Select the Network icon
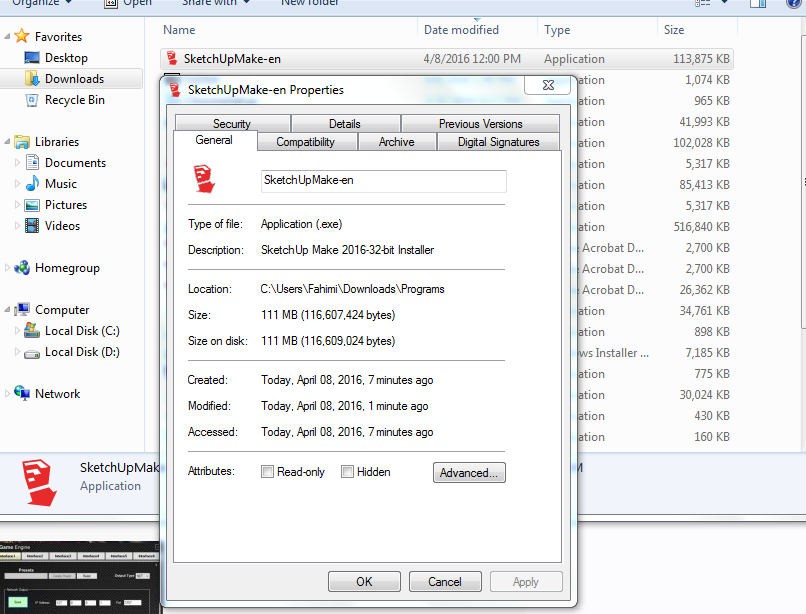This screenshot has height=614, width=806. [x=22, y=393]
